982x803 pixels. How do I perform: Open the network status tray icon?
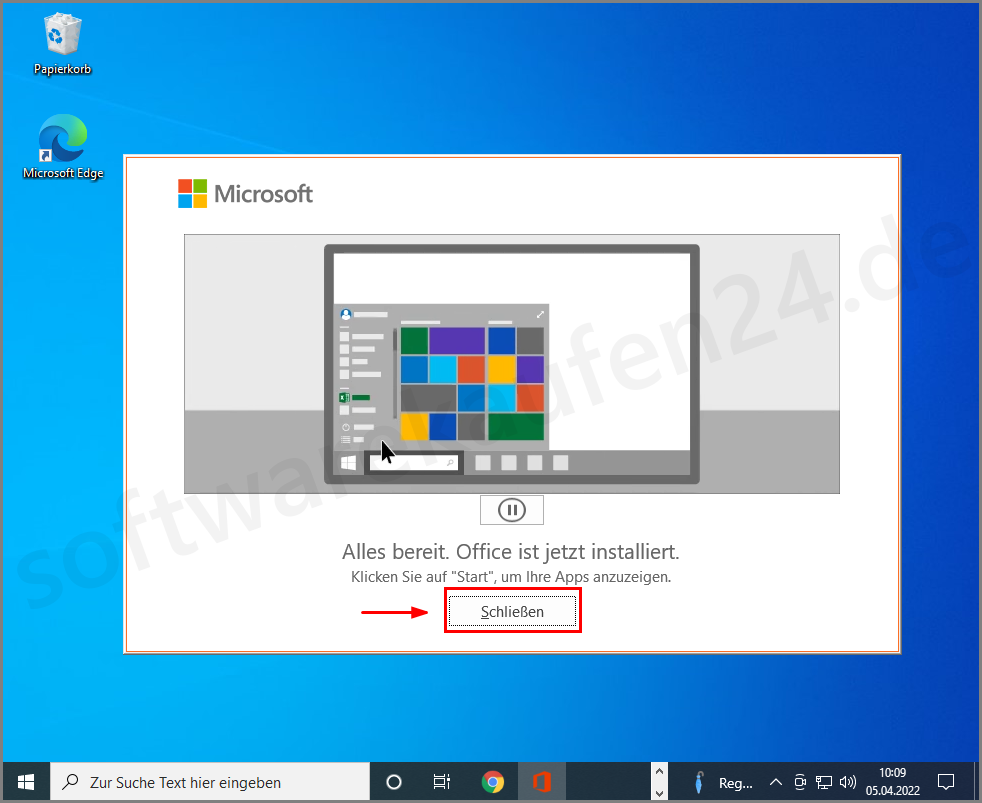point(824,782)
